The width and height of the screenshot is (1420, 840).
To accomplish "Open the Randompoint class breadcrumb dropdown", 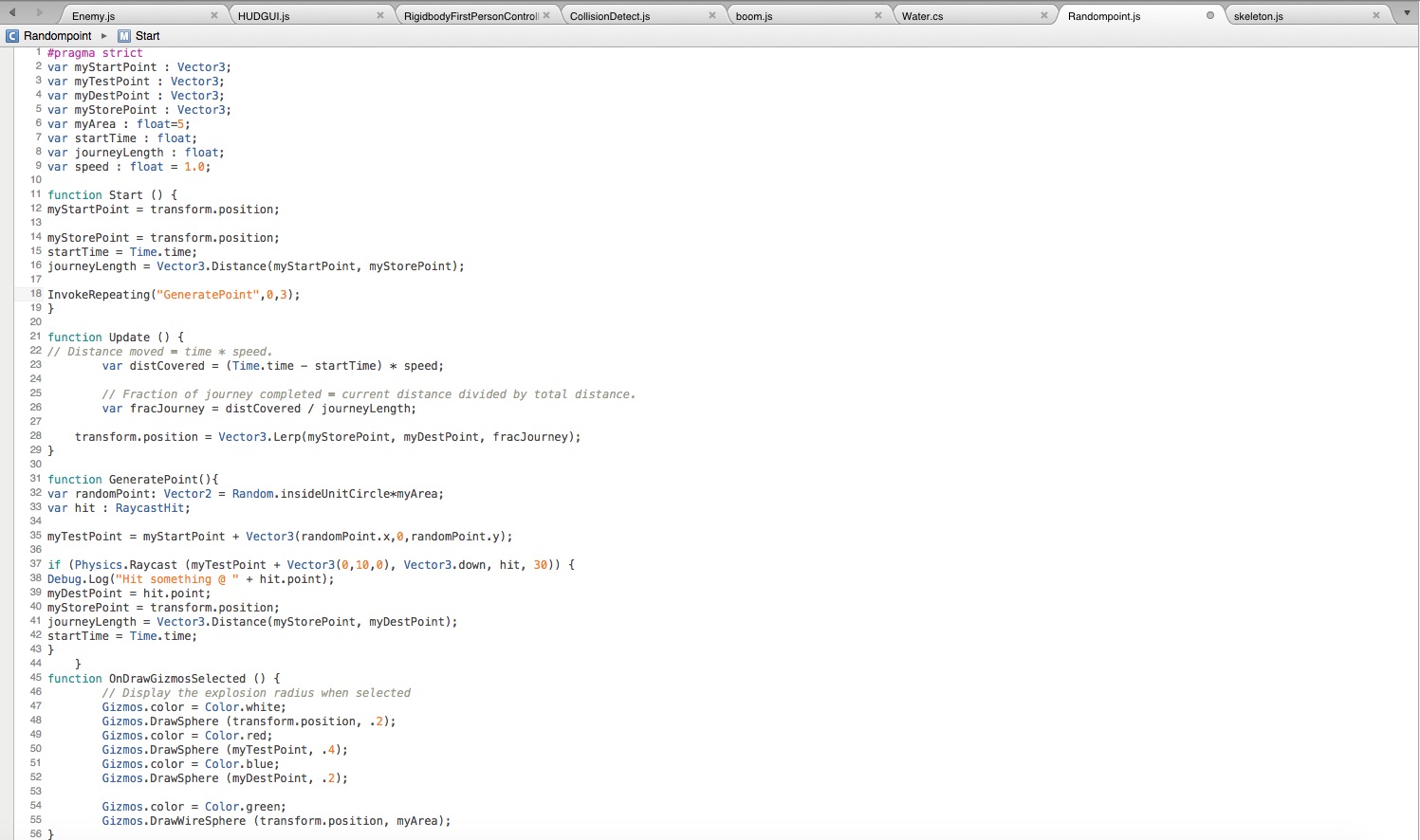I will (58, 36).
